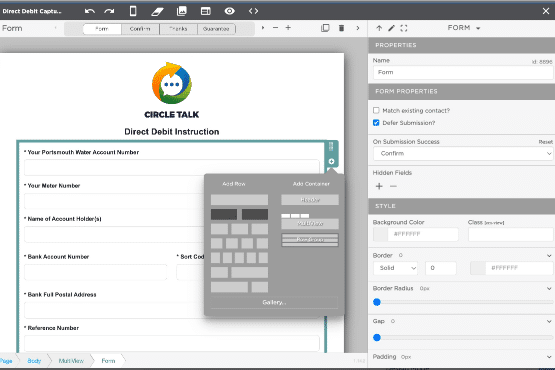Select the Thanks view tab

click(x=178, y=29)
